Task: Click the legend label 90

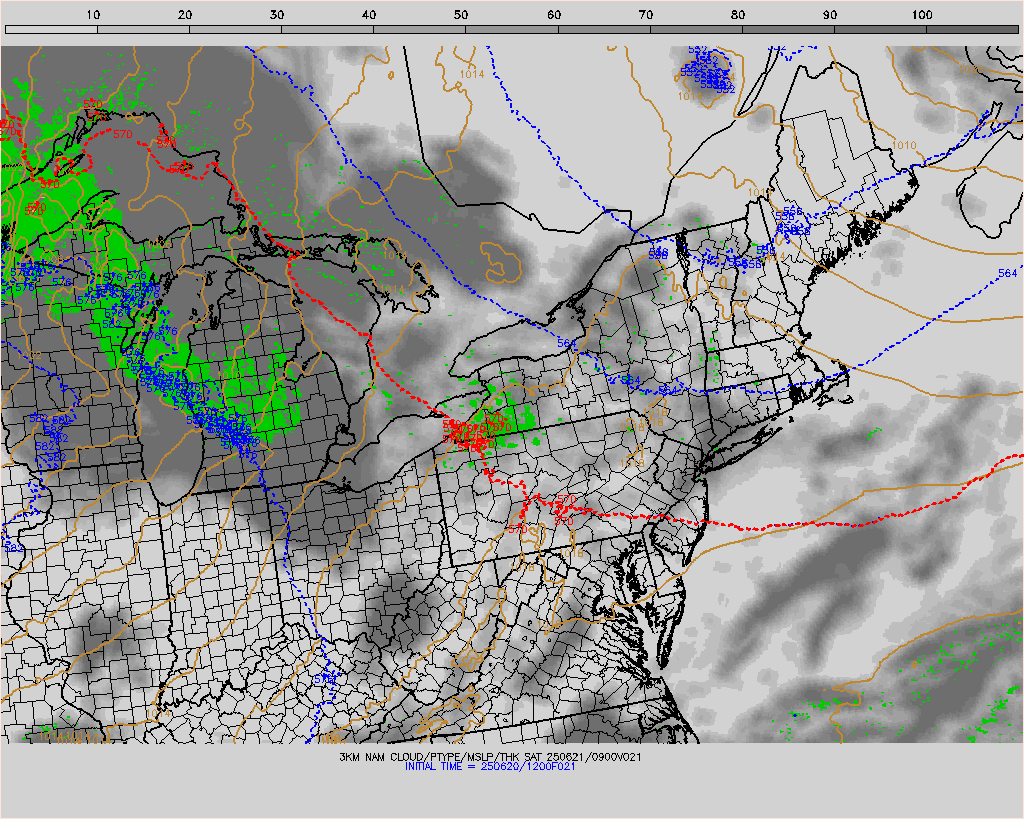Action: point(830,15)
